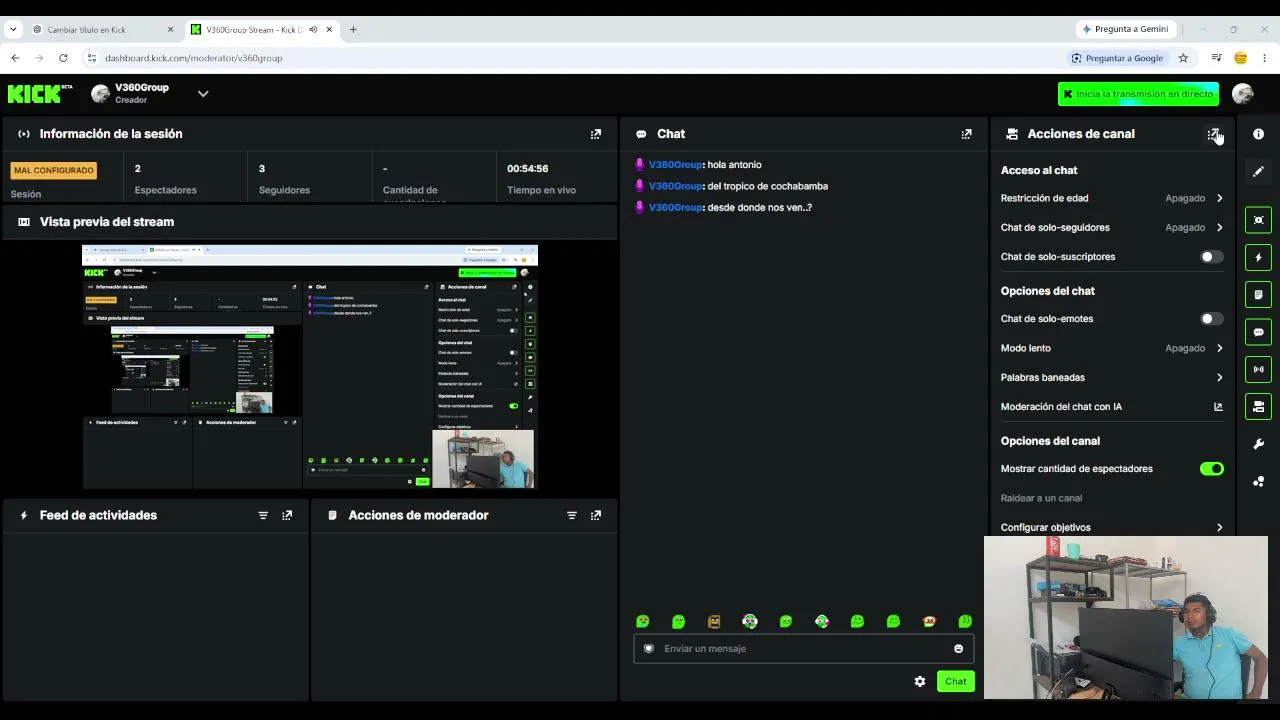Viewport: 1280px width, 720px height.
Task: Open Palabras baneadas settings
Action: [x=1112, y=378]
